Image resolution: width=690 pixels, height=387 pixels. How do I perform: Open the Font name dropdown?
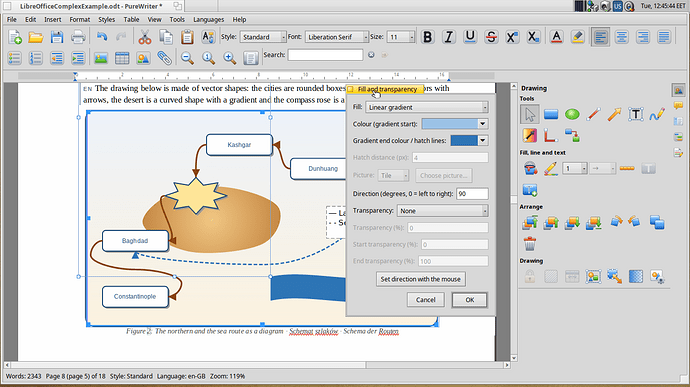(x=337, y=37)
